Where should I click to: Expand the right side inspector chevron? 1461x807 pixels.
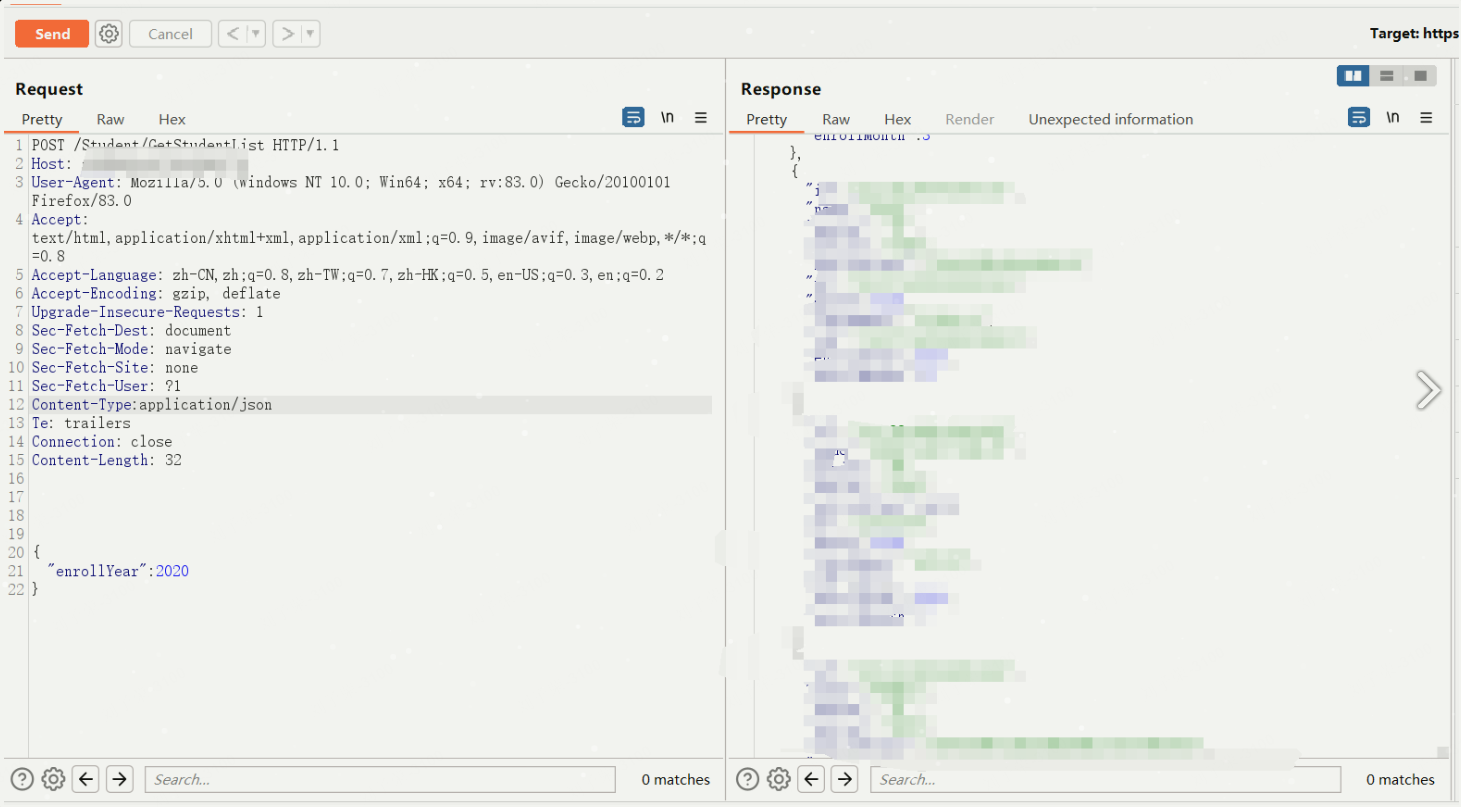pos(1428,390)
